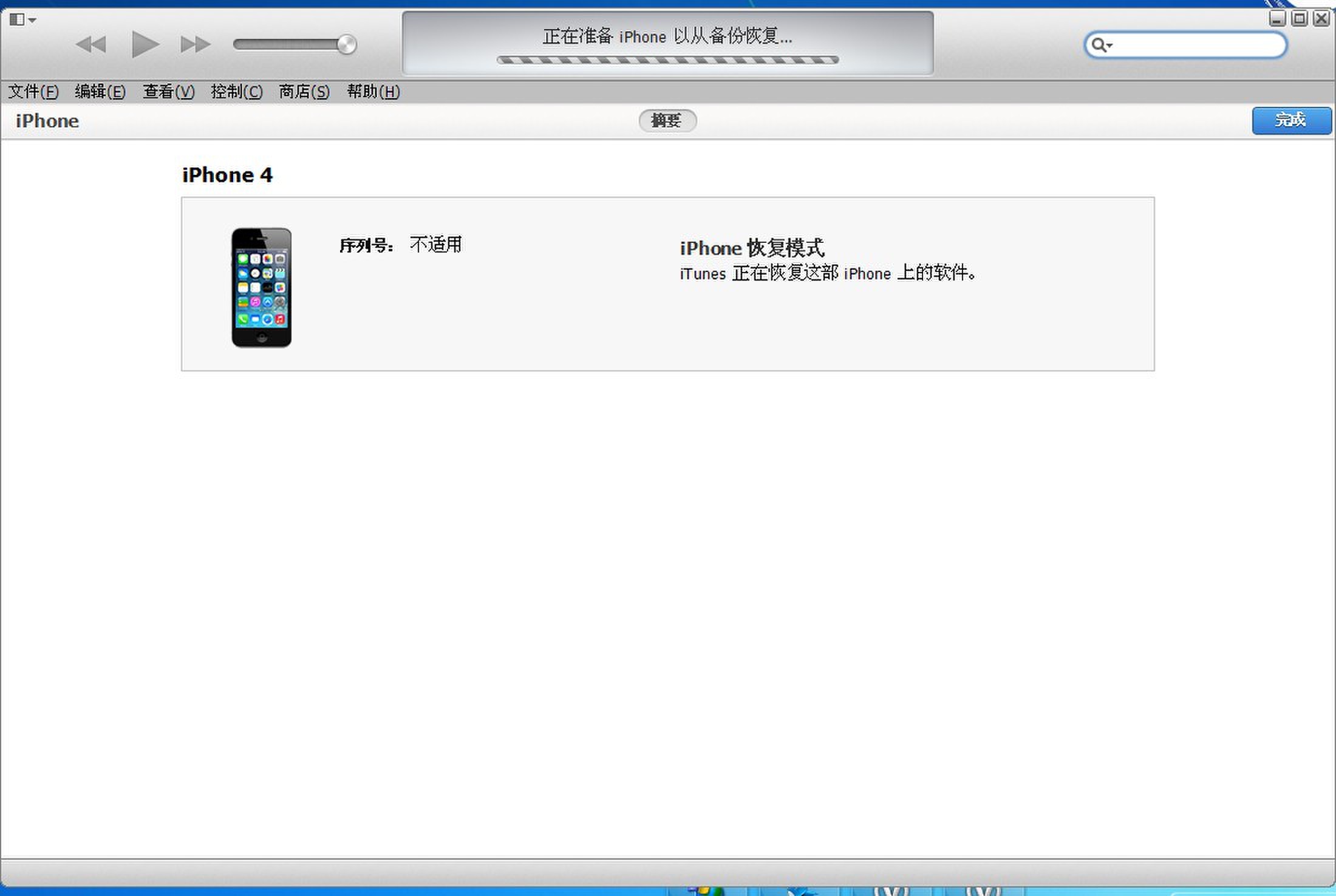The image size is (1336, 896).
Task: Adjust the volume slider knob
Action: point(347,44)
